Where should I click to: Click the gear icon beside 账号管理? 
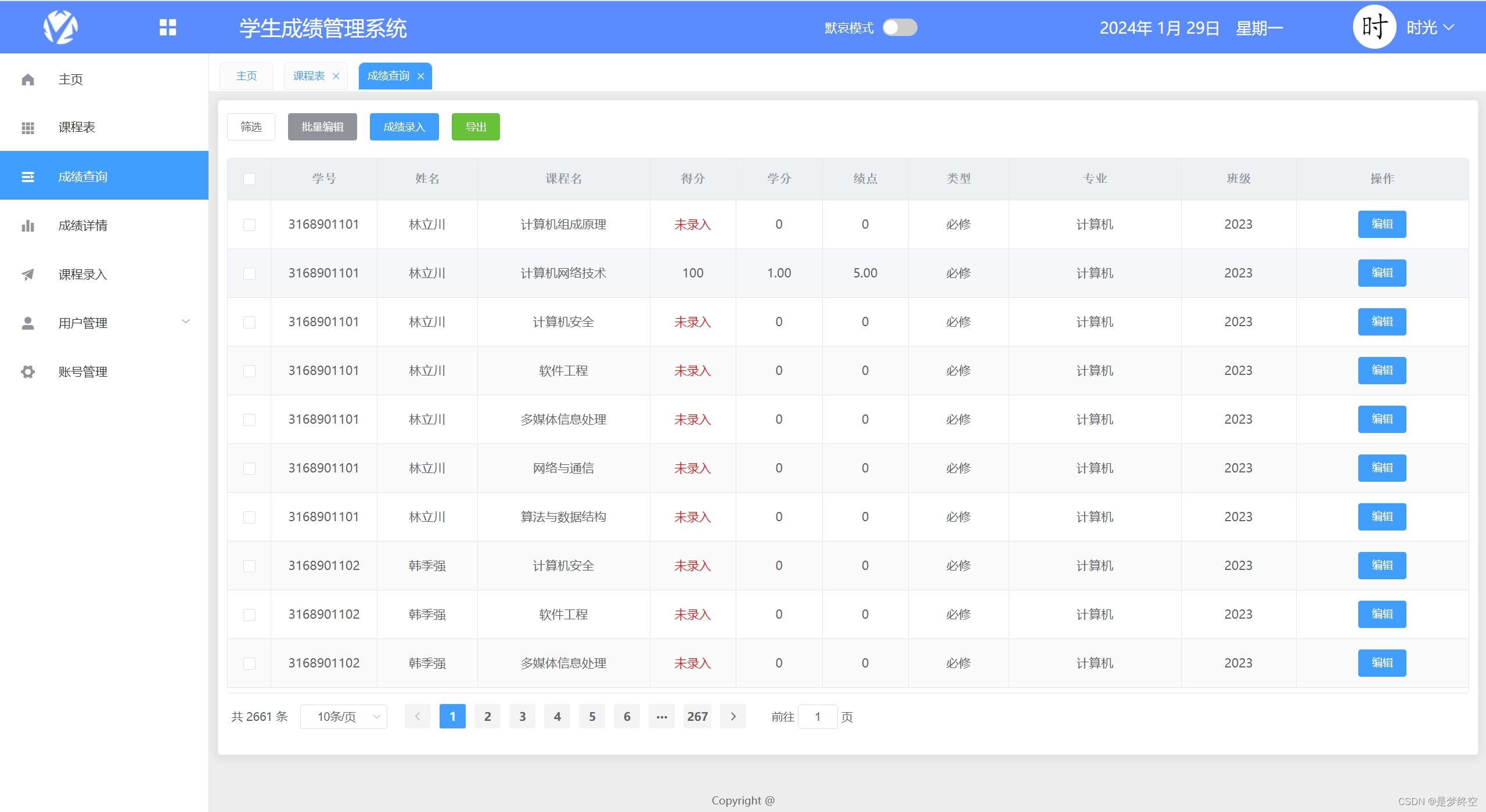pyautogui.click(x=28, y=372)
